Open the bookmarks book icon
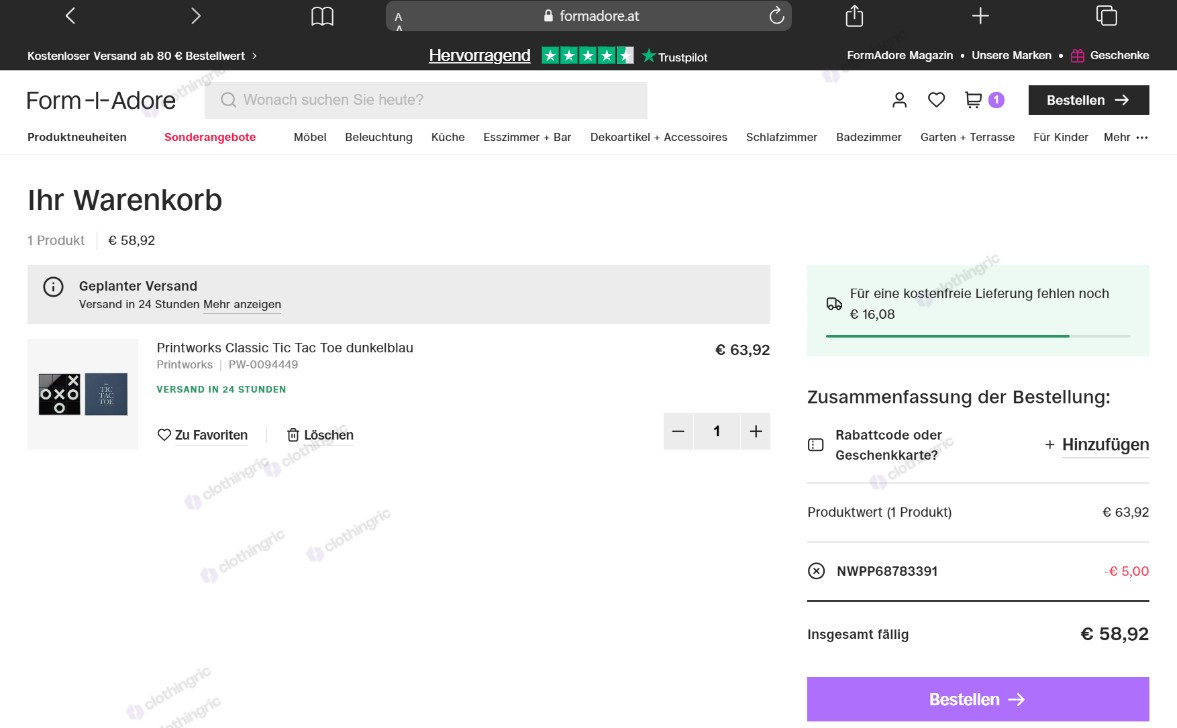This screenshot has height=728, width=1177. (322, 16)
